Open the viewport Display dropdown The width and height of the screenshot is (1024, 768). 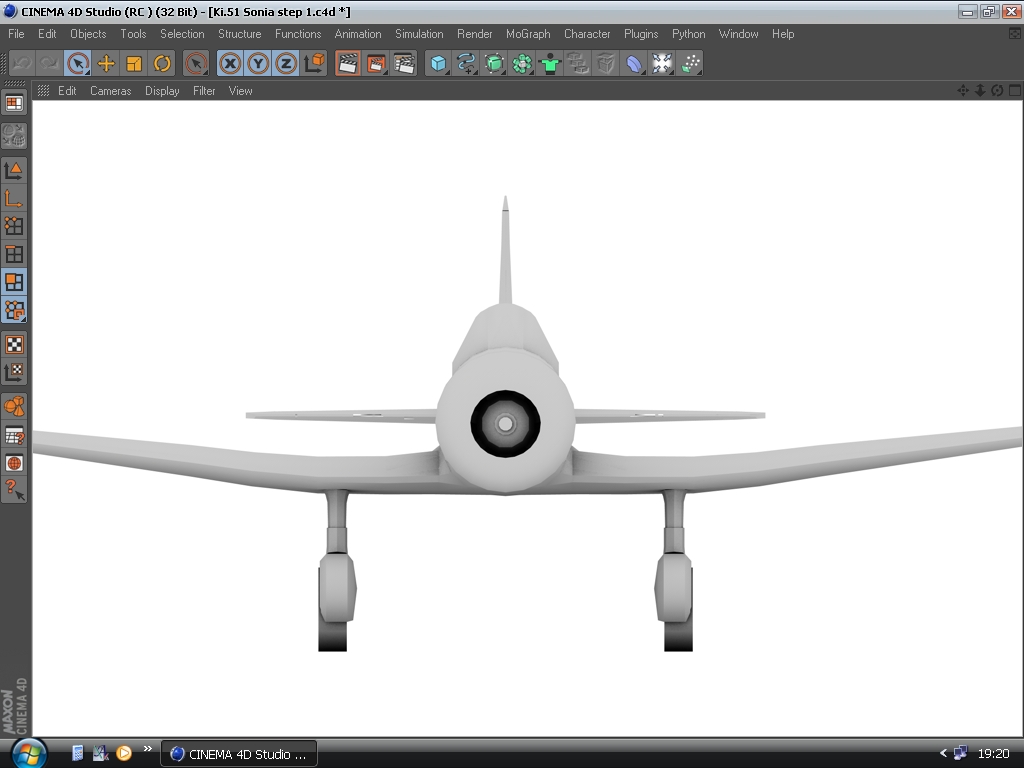tap(162, 91)
